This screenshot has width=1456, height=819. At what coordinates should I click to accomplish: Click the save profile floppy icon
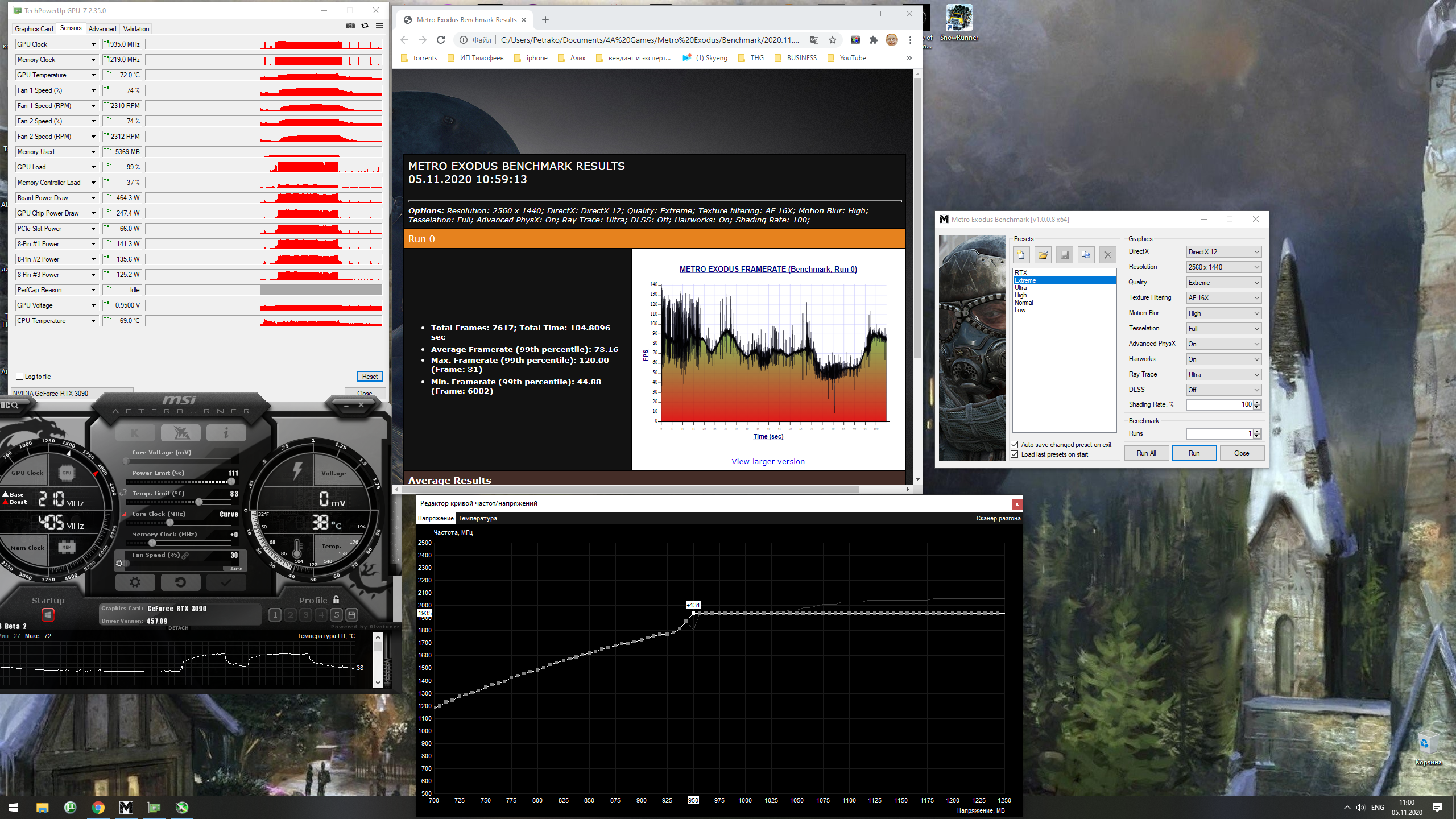tap(351, 615)
